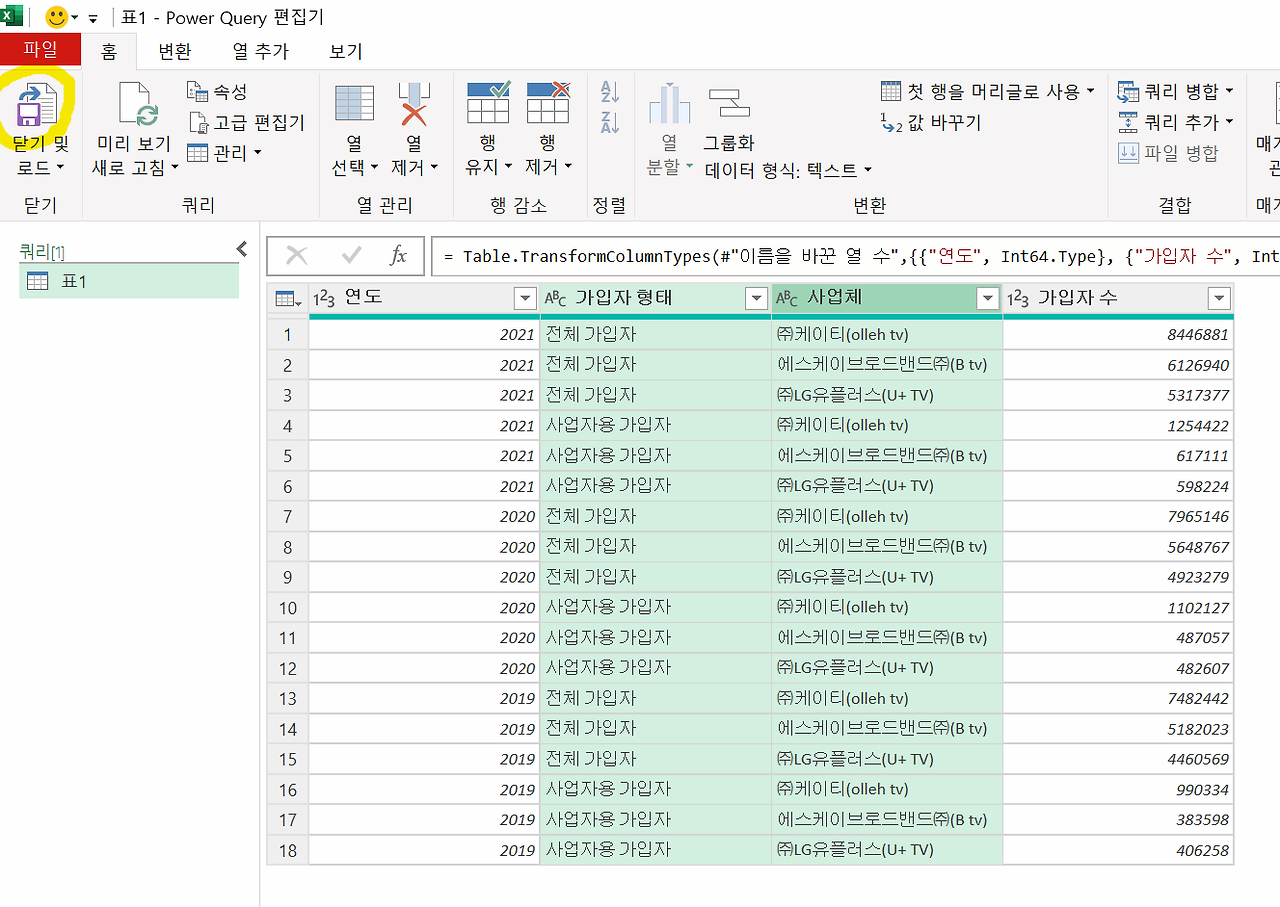Sort ascending with the A-Z icon
Image resolution: width=1280 pixels, height=907 pixels.
610,92
